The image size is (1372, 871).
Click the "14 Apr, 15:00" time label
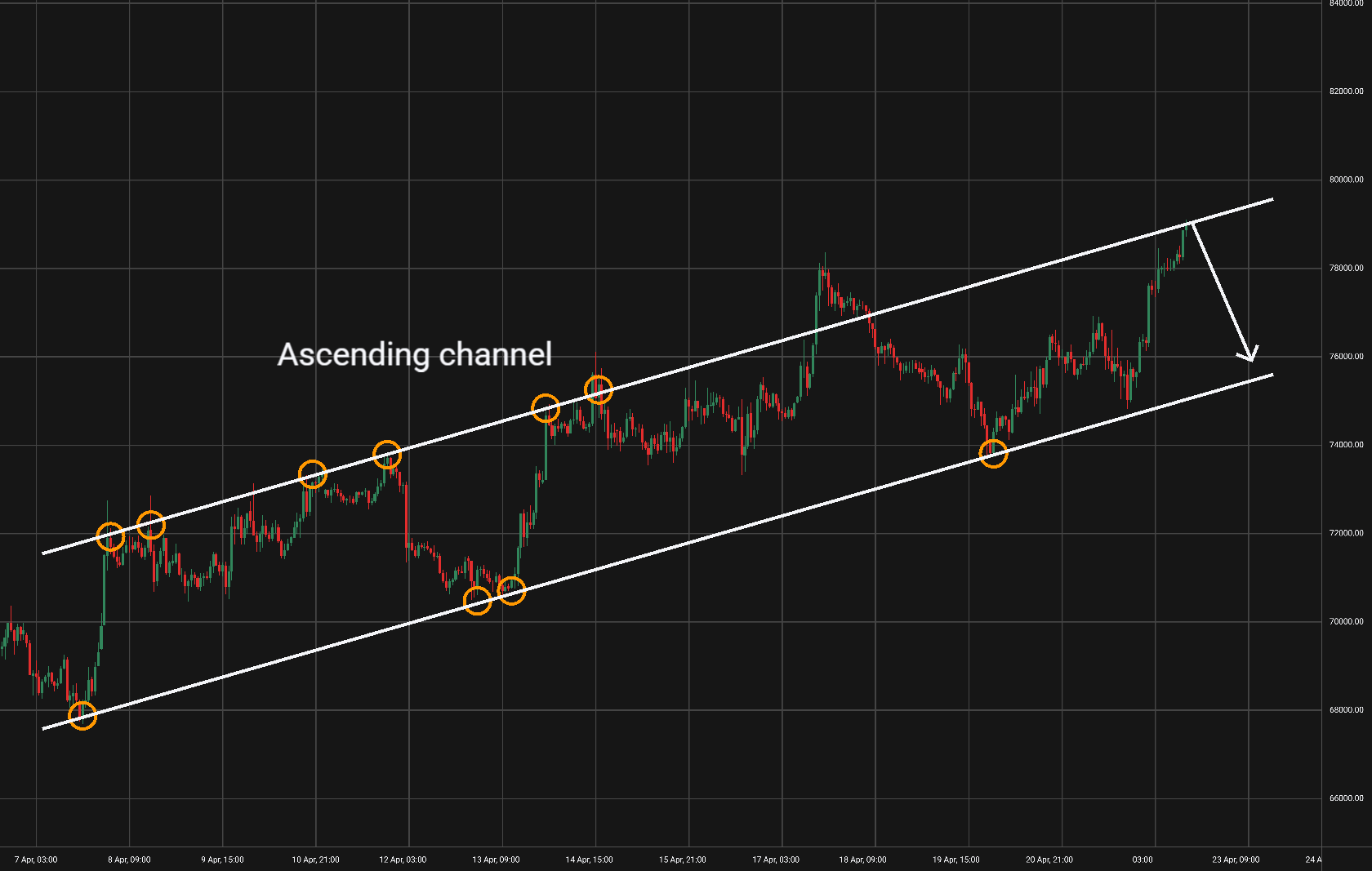590,860
